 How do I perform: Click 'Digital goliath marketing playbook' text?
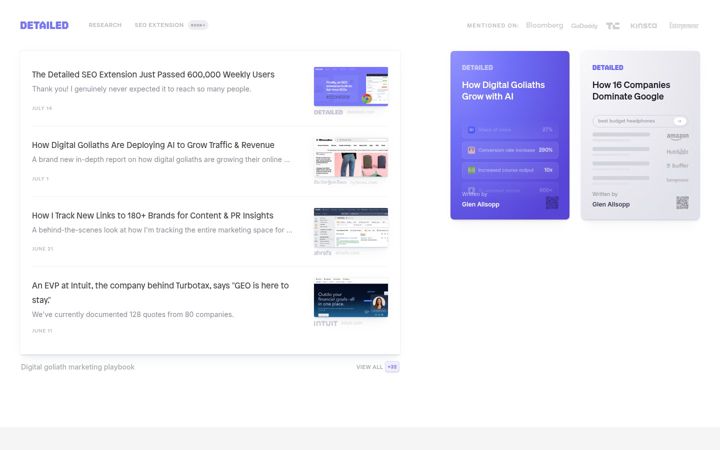coord(78,367)
